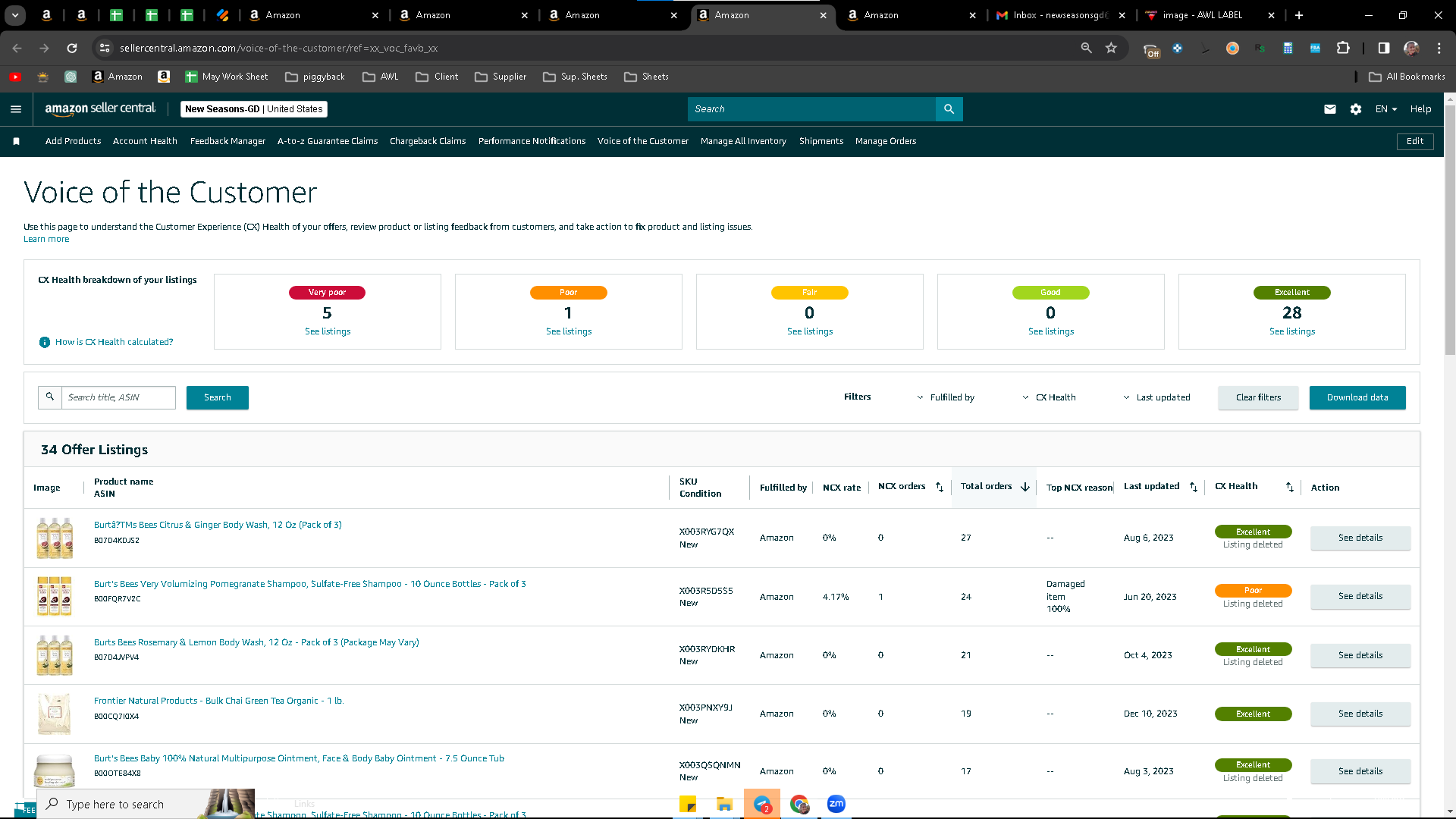
Task: Open the Rosemary & Lemon Body Wash product link
Action: (x=256, y=642)
